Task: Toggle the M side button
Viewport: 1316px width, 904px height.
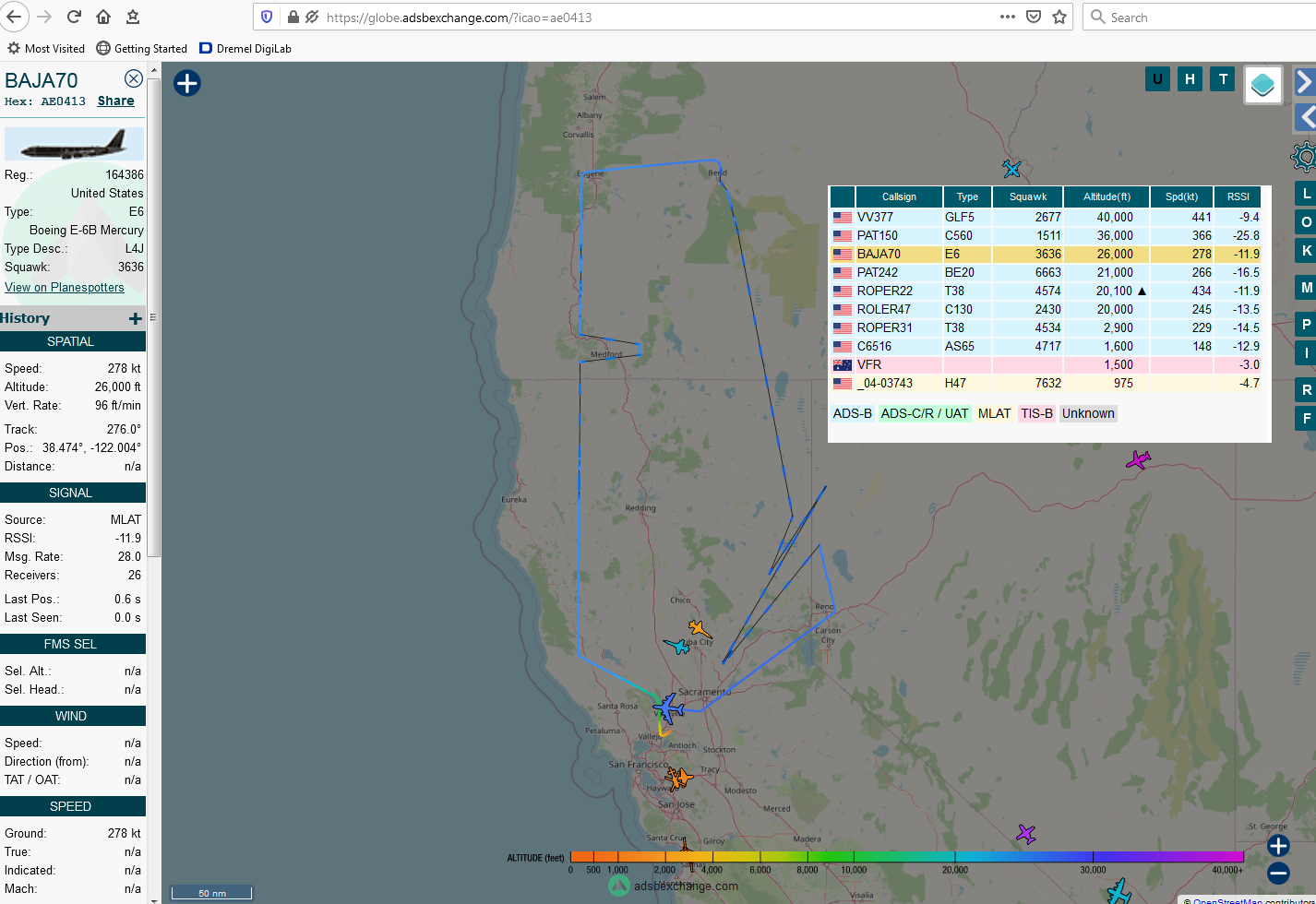Action: click(1306, 288)
